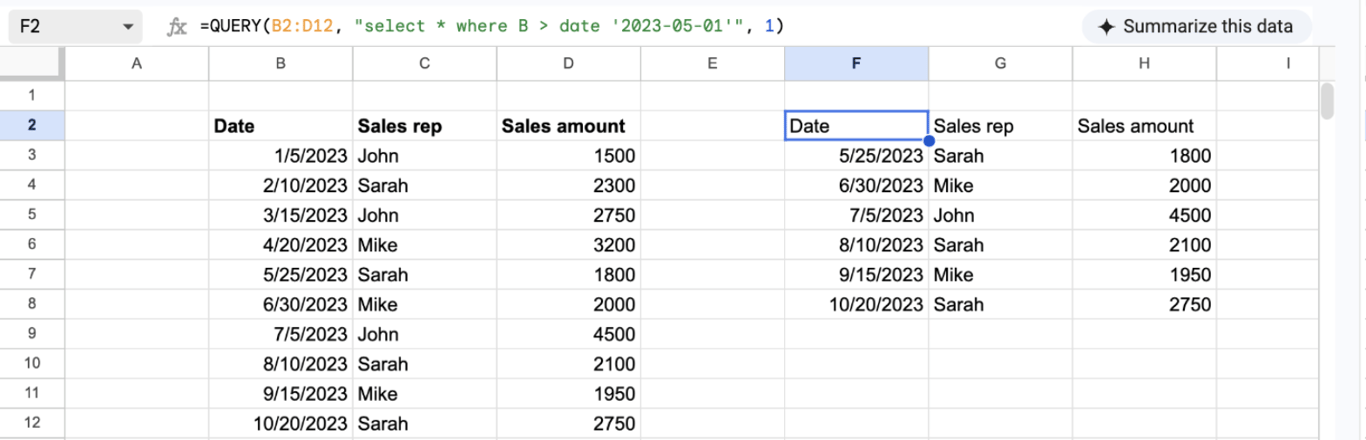The image size is (1366, 440).
Task: Click 5/25/2023 in the query result column F
Action: (x=881, y=156)
